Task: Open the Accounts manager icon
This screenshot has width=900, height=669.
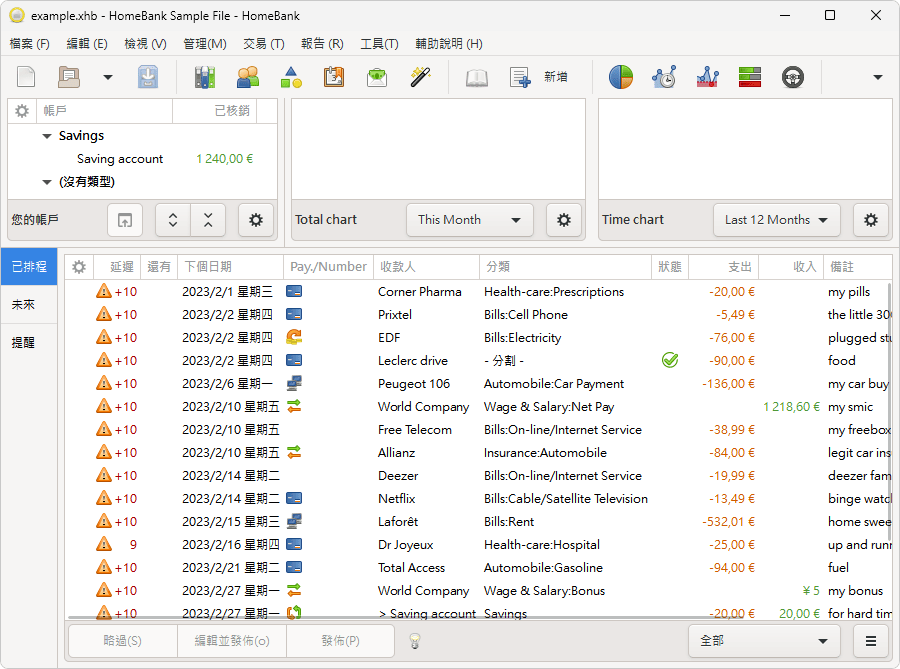Action: (205, 77)
